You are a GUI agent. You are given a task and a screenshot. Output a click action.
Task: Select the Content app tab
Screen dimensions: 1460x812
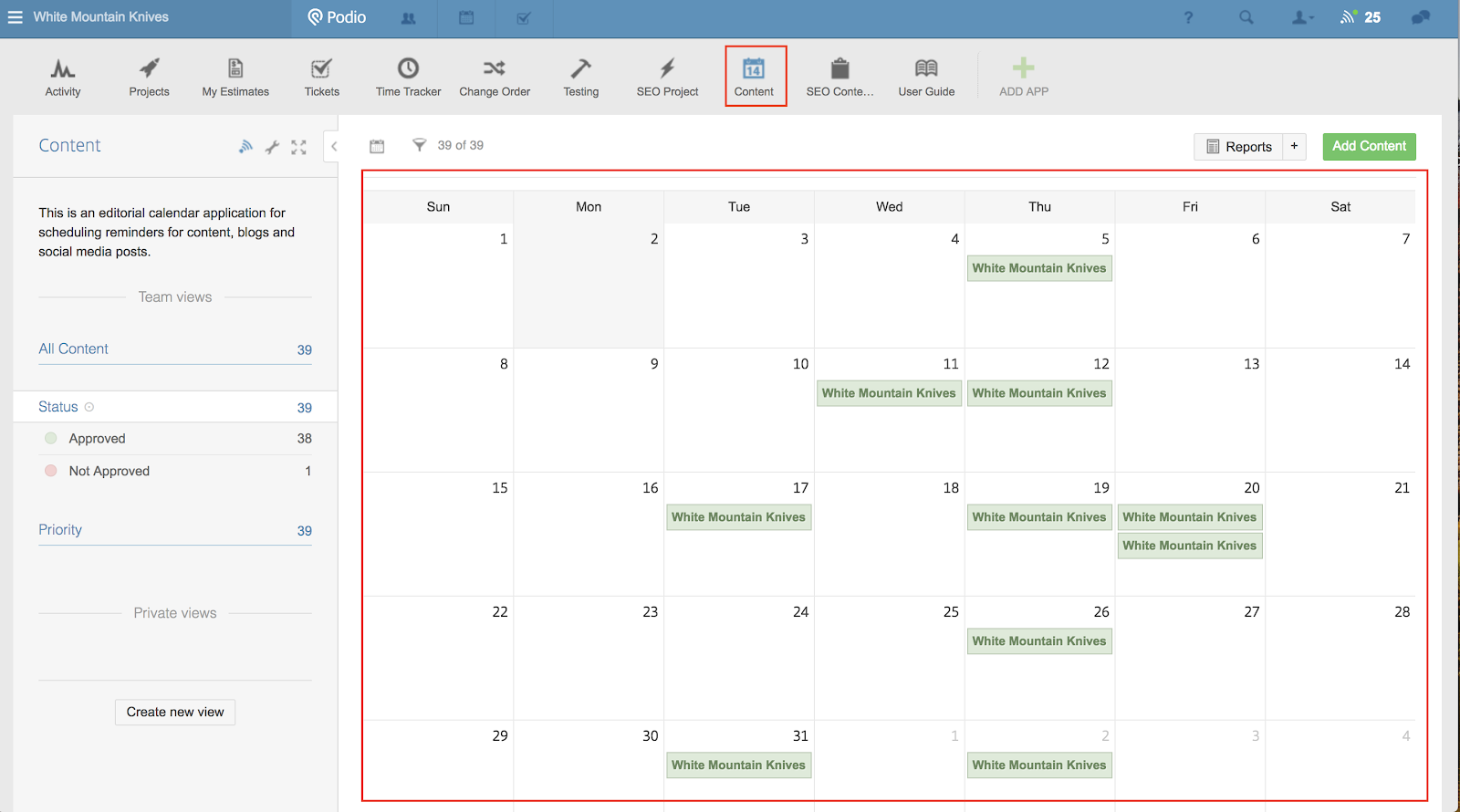coord(755,77)
